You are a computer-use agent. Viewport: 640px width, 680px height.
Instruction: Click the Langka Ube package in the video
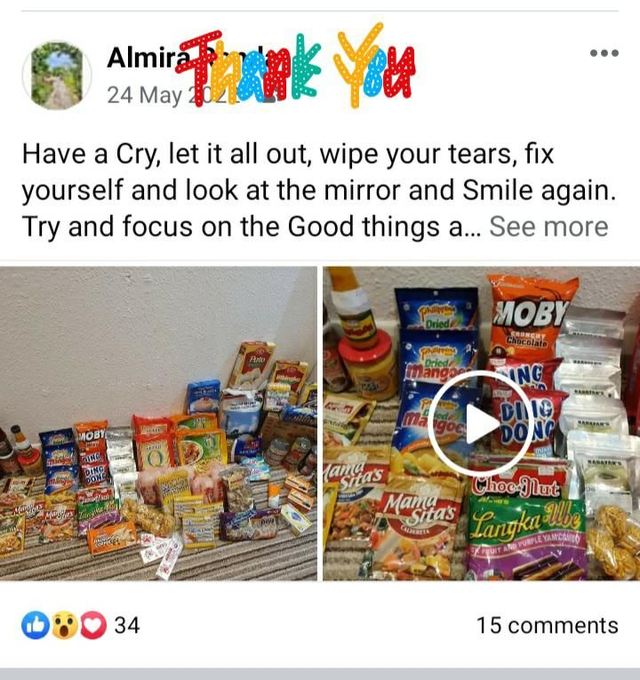pyautogui.click(x=526, y=536)
